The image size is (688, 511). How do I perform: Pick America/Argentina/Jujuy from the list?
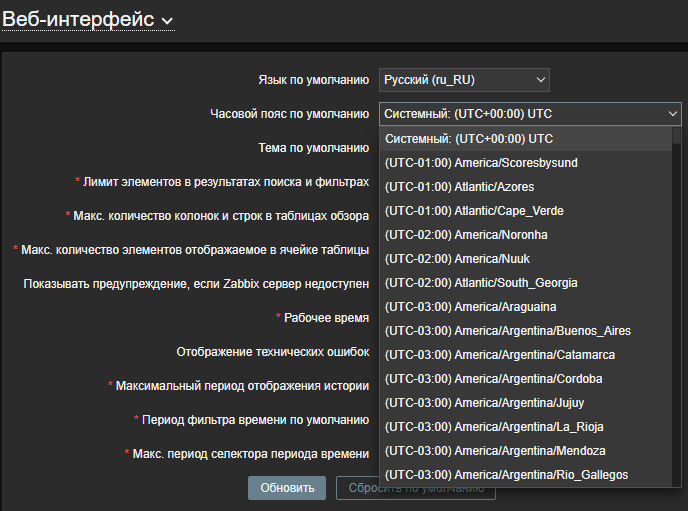(487, 403)
